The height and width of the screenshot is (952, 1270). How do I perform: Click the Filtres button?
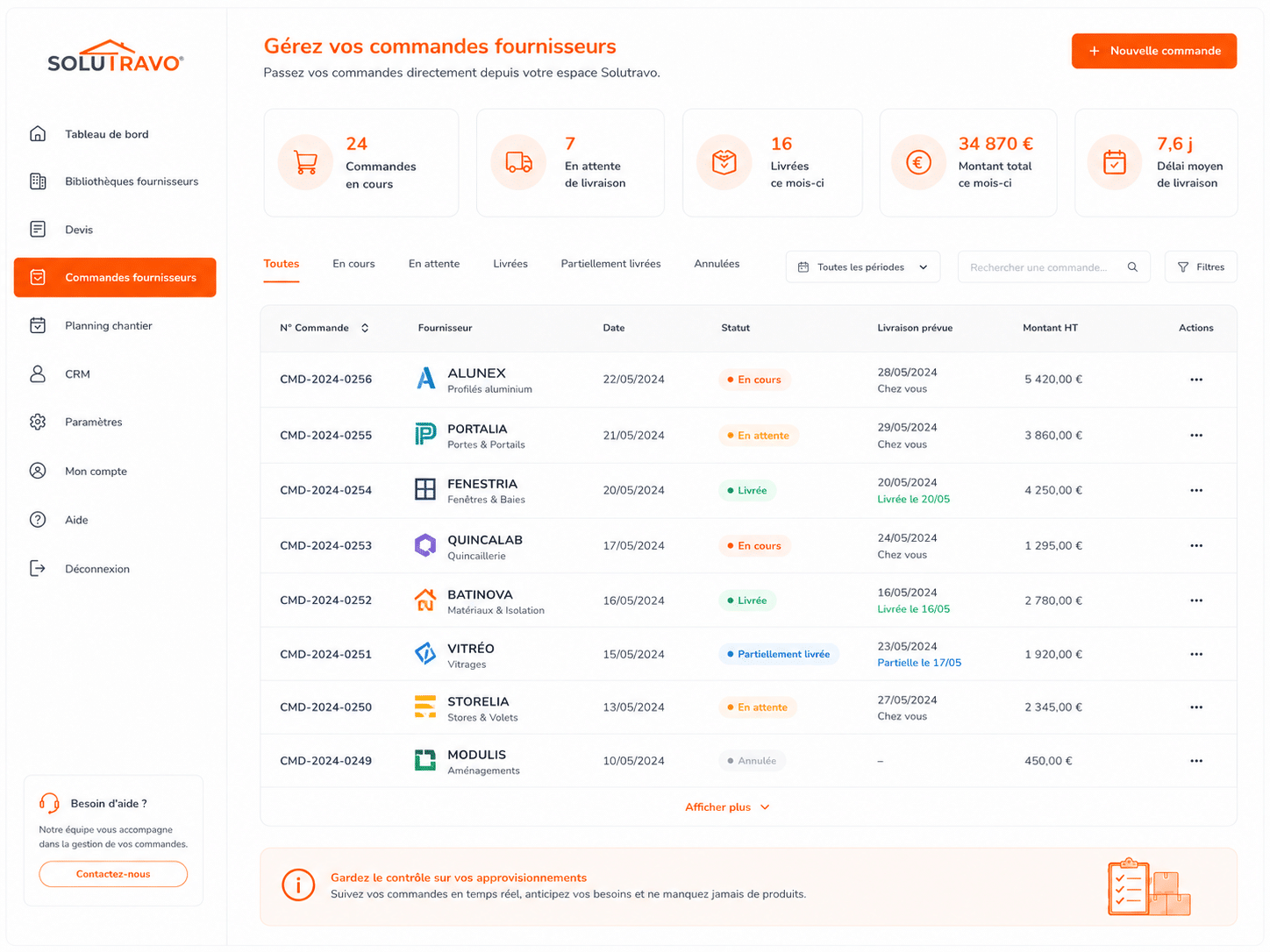pos(1201,266)
